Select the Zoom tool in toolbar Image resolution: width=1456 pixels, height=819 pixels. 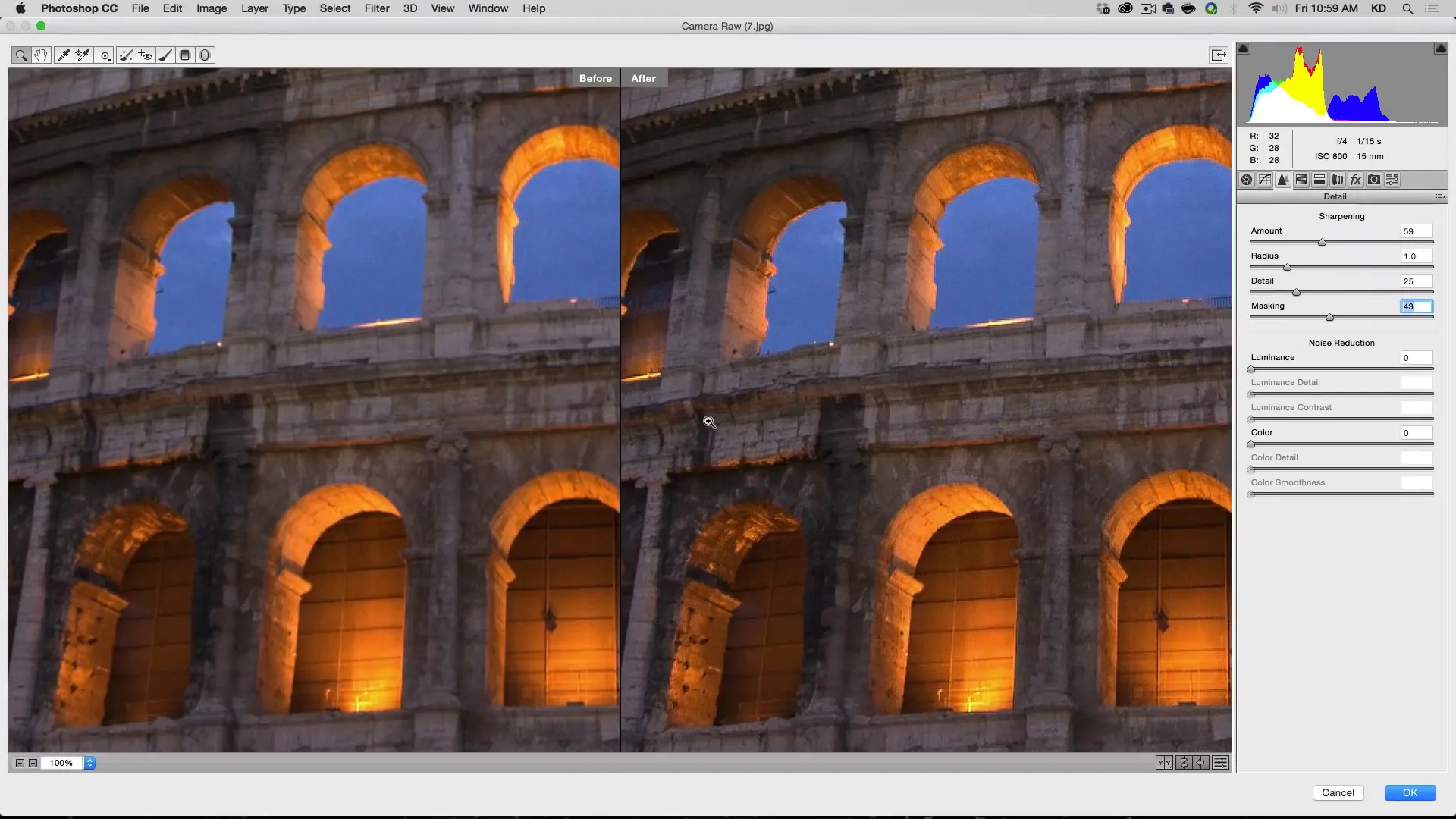22,55
